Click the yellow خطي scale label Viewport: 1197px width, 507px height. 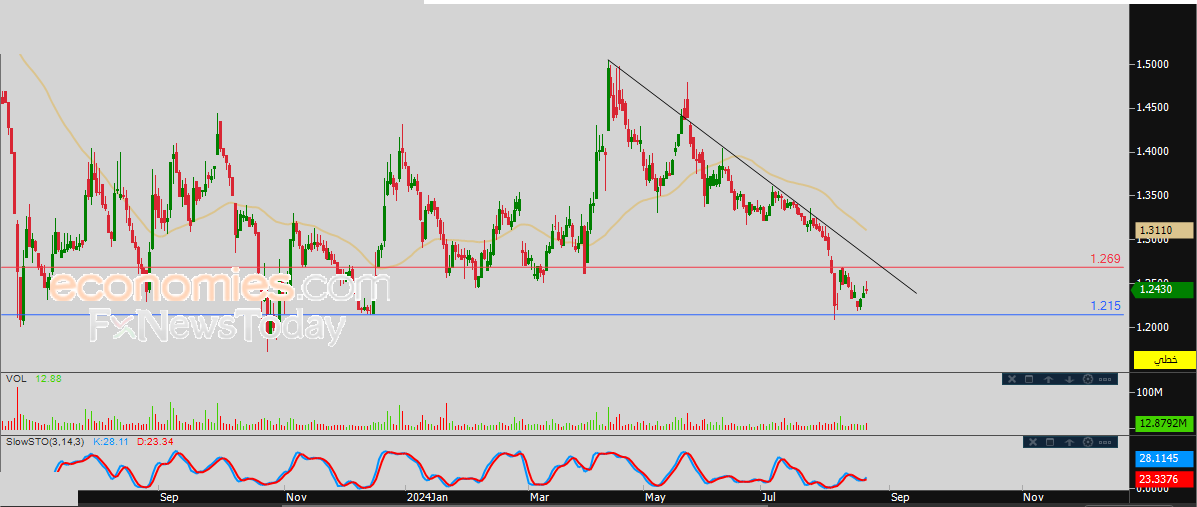pyautogui.click(x=1163, y=358)
